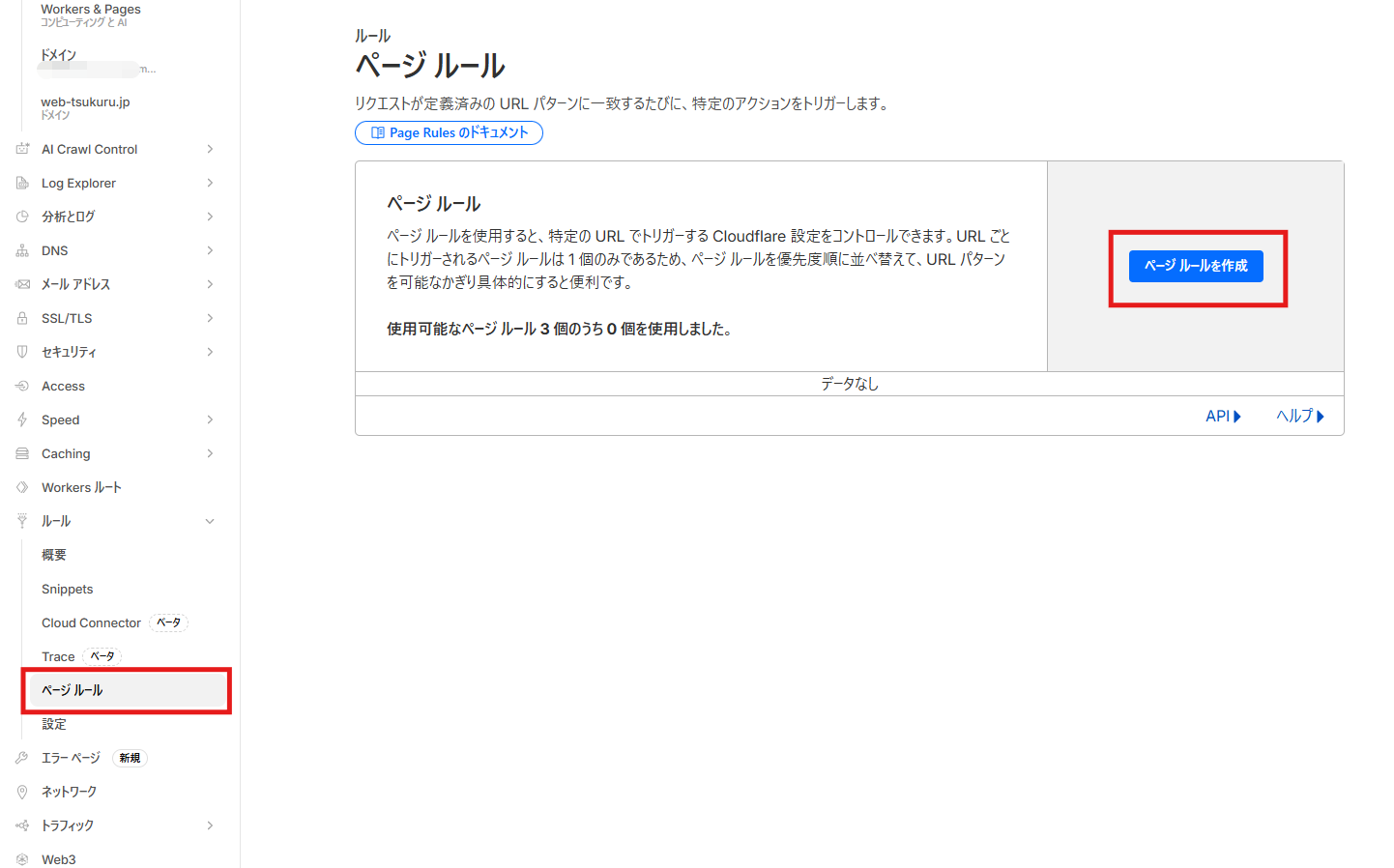Click the セキュリティ shield icon
This screenshot has width=1394, height=868.
tap(23, 352)
